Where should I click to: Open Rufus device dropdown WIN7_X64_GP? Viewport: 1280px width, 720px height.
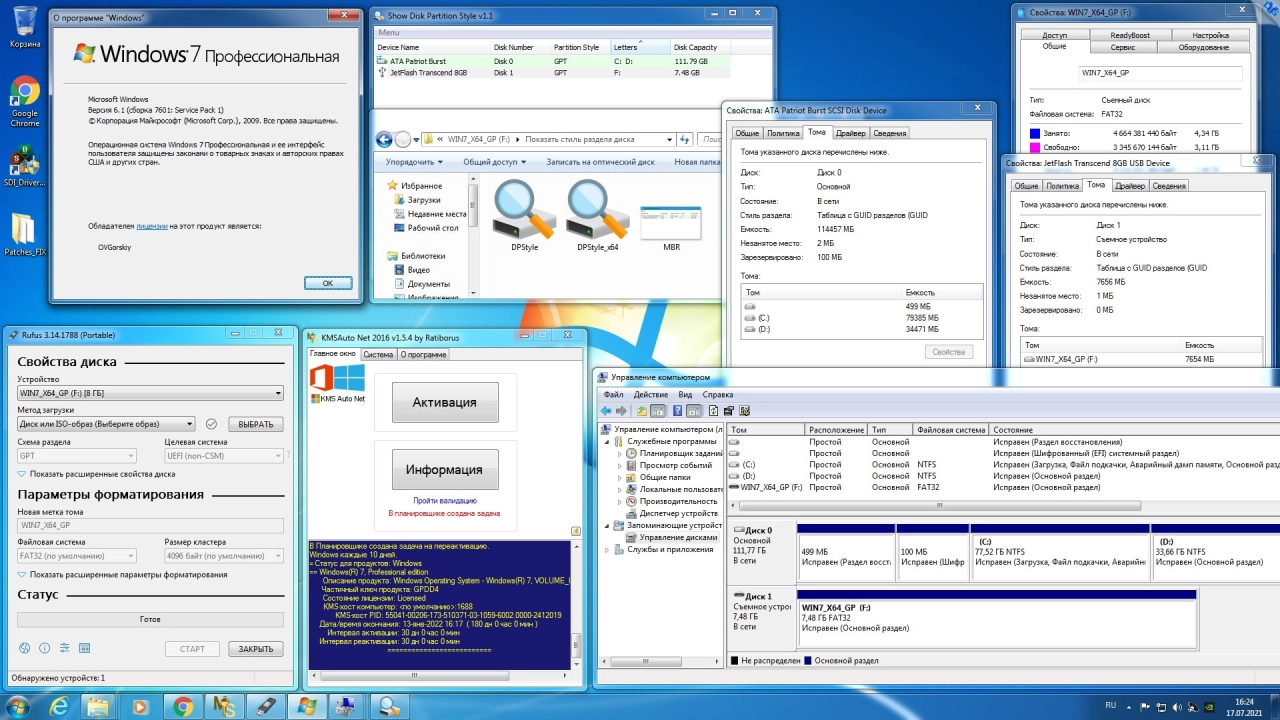coord(150,393)
